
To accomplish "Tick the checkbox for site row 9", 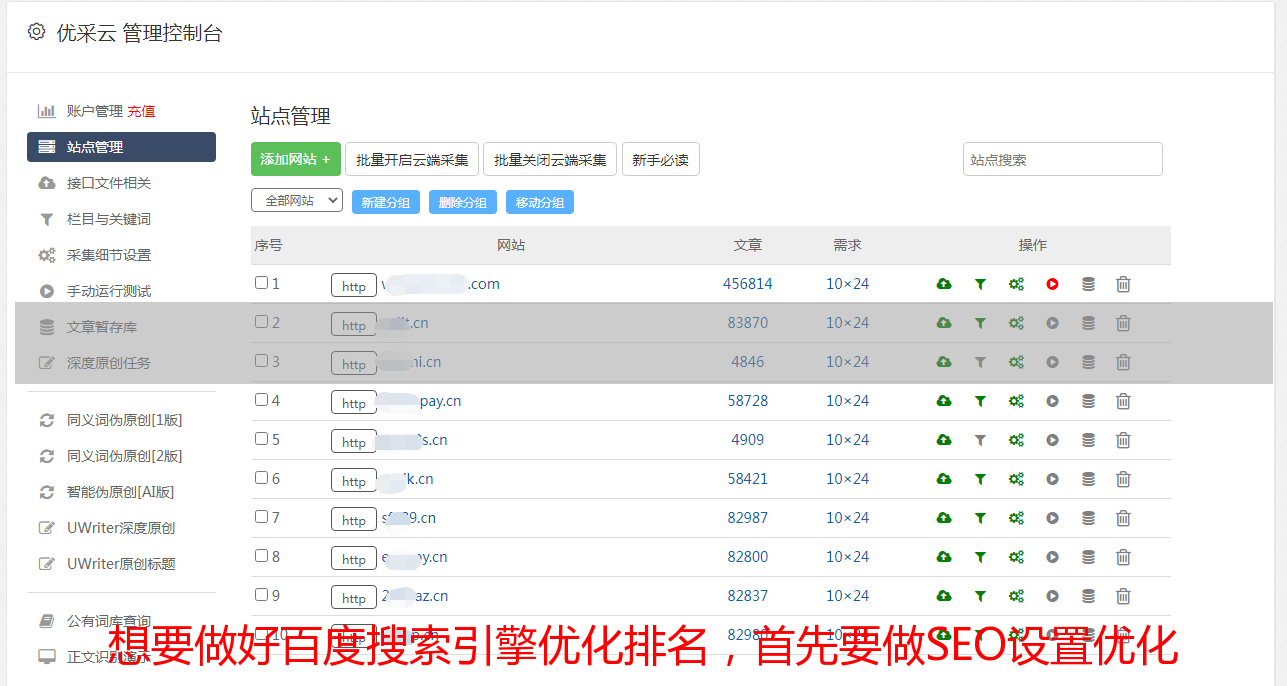I will point(261,595).
